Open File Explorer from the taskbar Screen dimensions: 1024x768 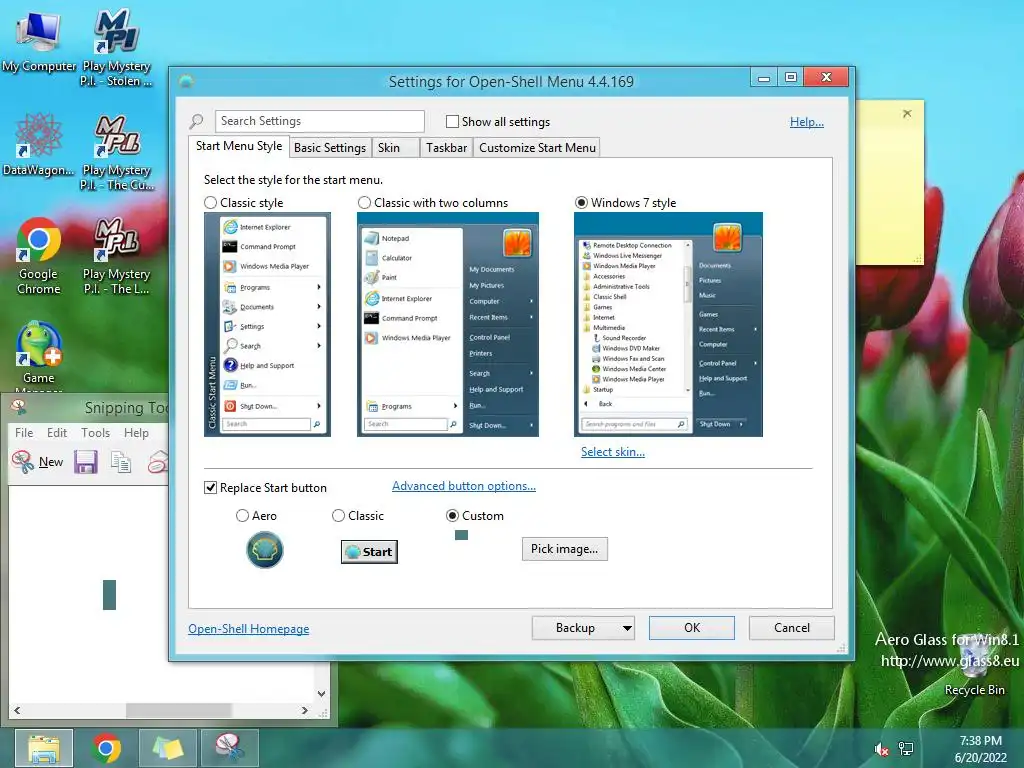tap(44, 748)
